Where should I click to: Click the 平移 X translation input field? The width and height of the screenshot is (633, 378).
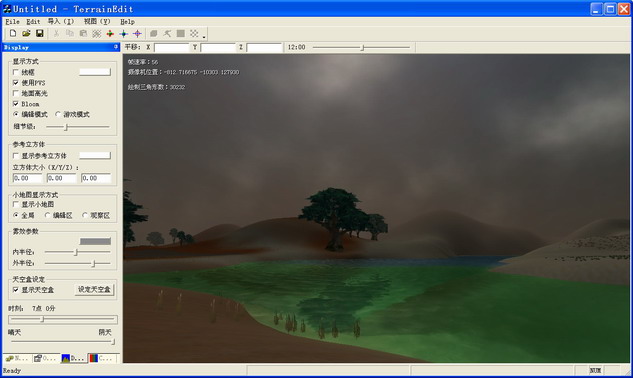(x=172, y=48)
